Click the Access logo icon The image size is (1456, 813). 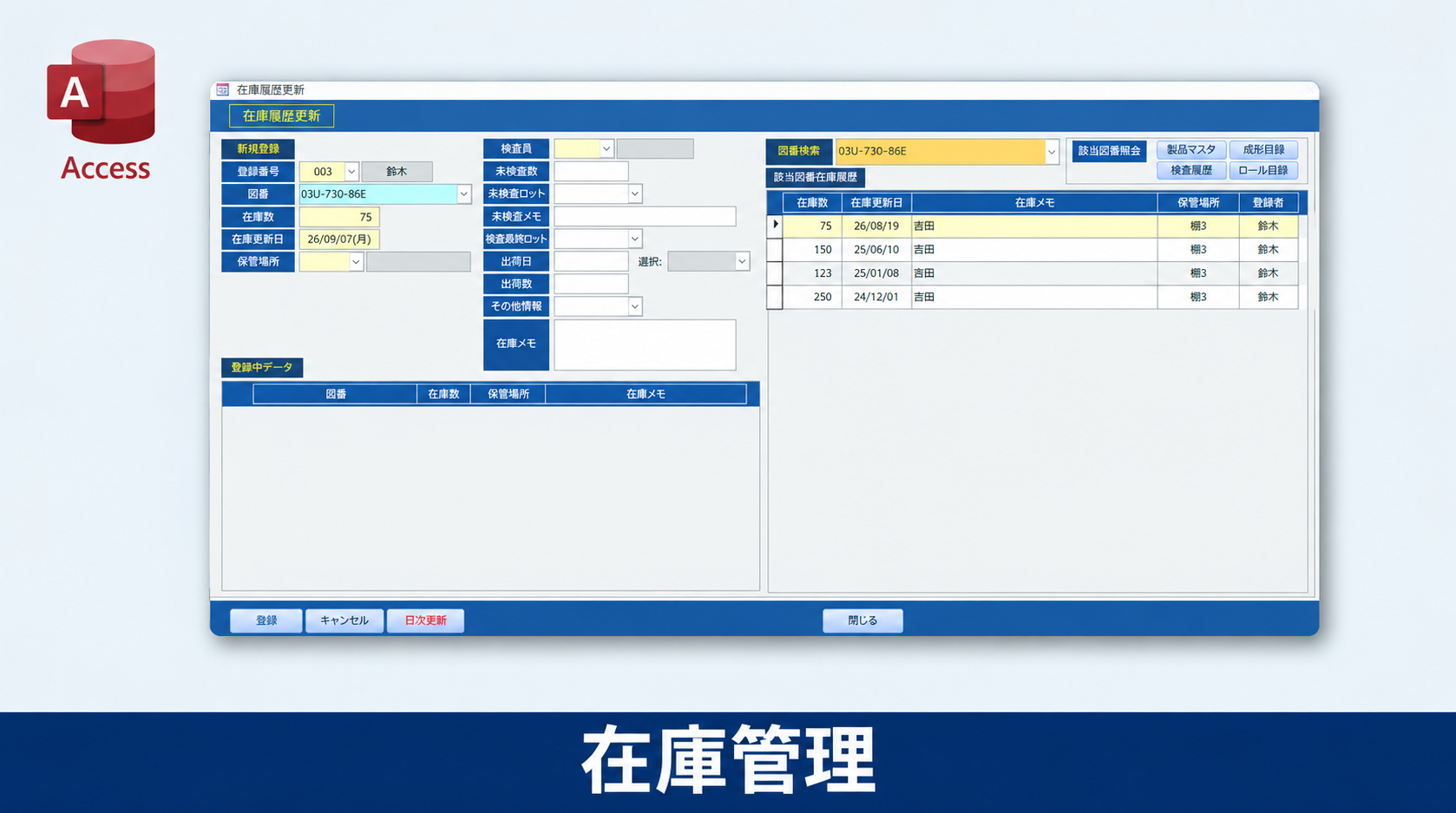pyautogui.click(x=102, y=91)
